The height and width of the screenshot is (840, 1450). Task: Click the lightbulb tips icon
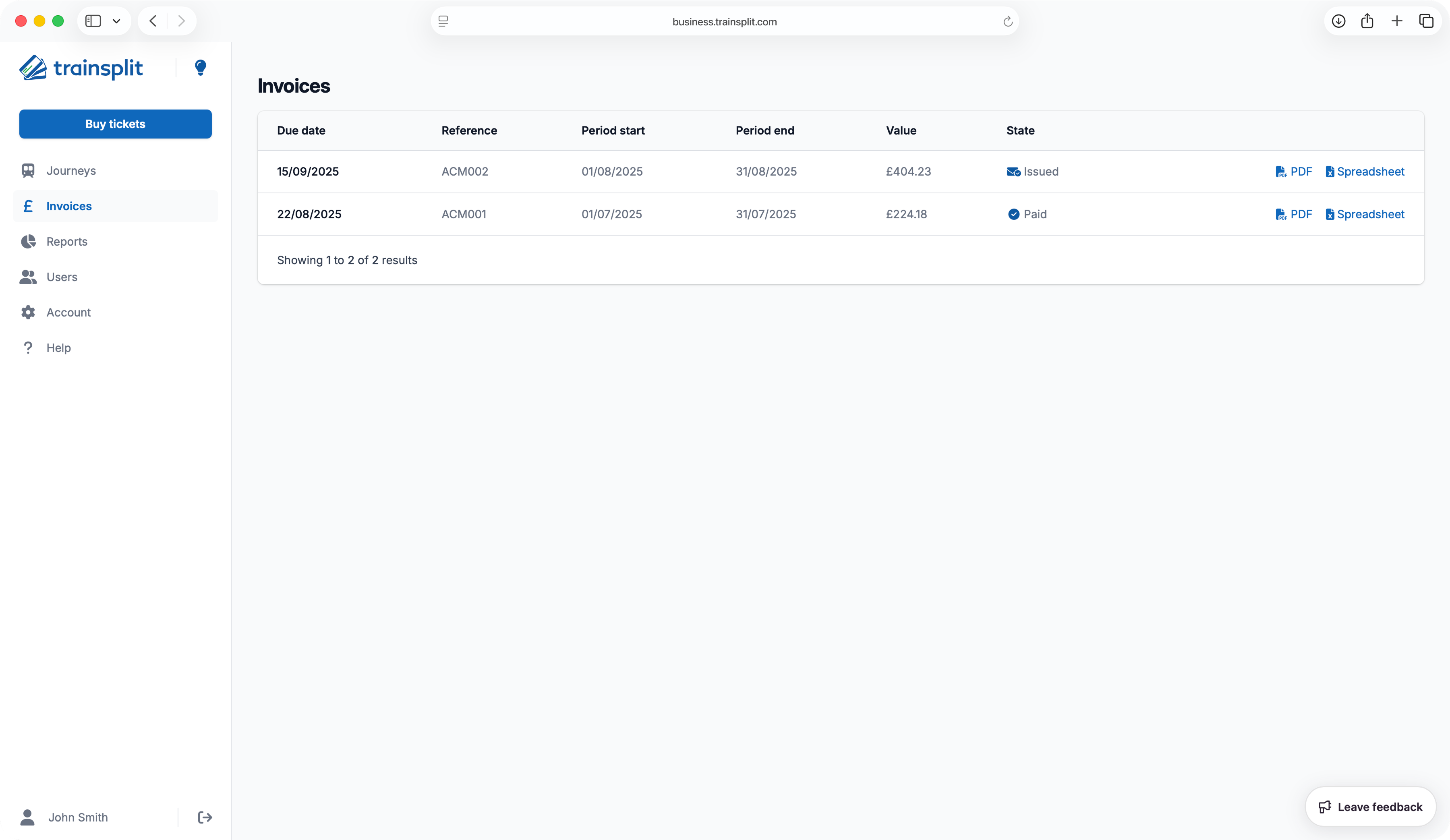pos(200,68)
